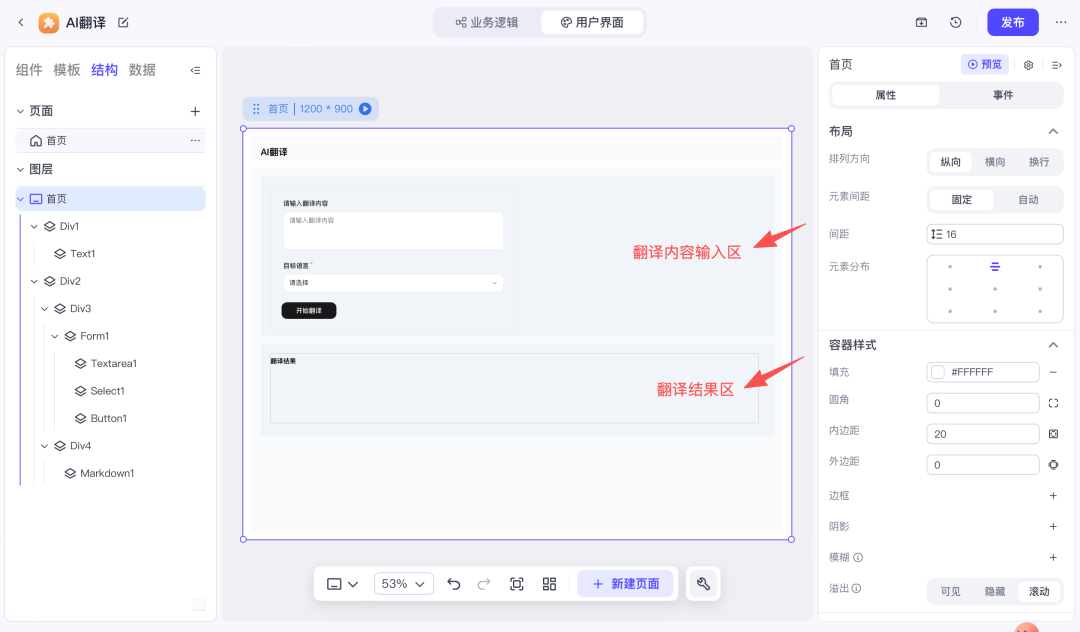Switch to the 事件 tab
The width and height of the screenshot is (1080, 632).
point(1003,95)
